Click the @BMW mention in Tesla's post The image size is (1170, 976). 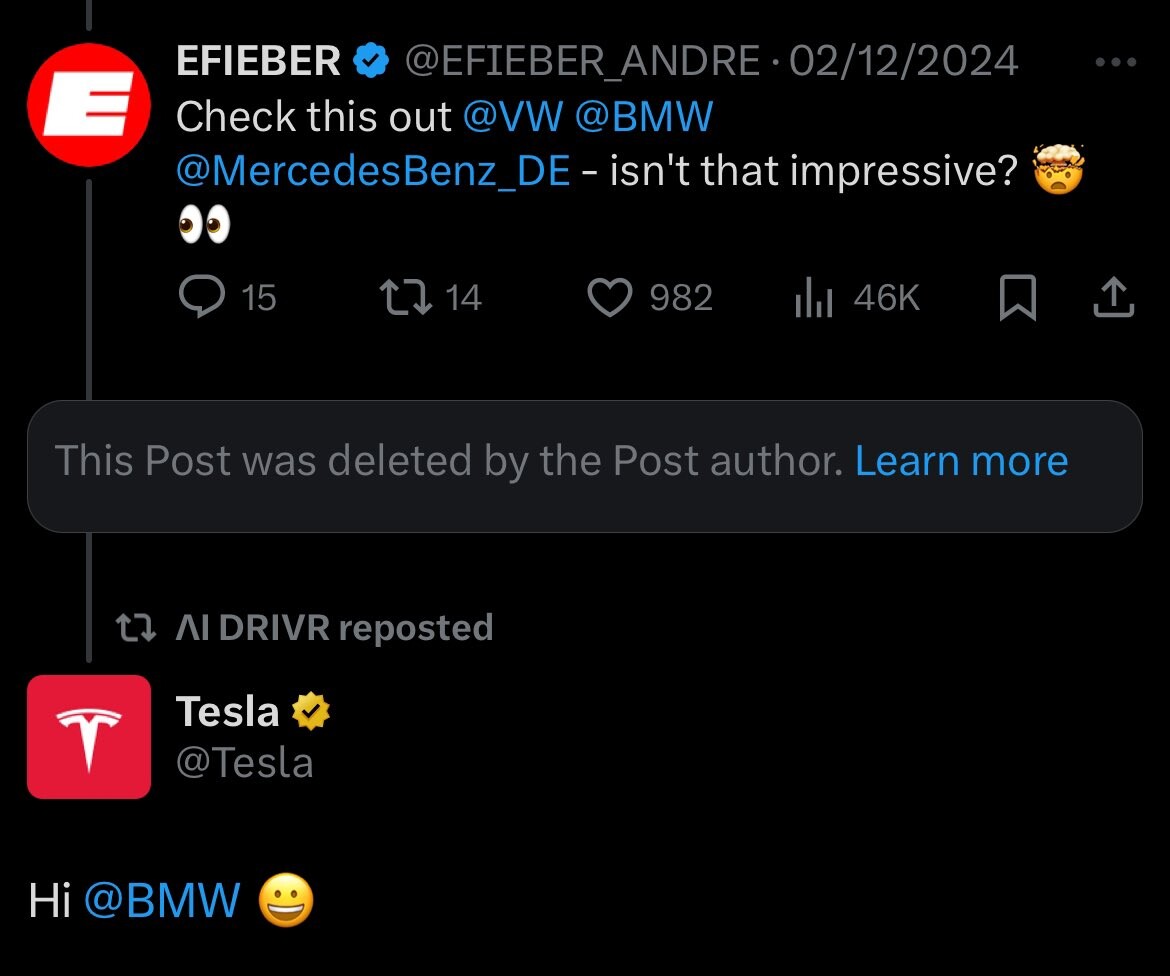point(163,901)
